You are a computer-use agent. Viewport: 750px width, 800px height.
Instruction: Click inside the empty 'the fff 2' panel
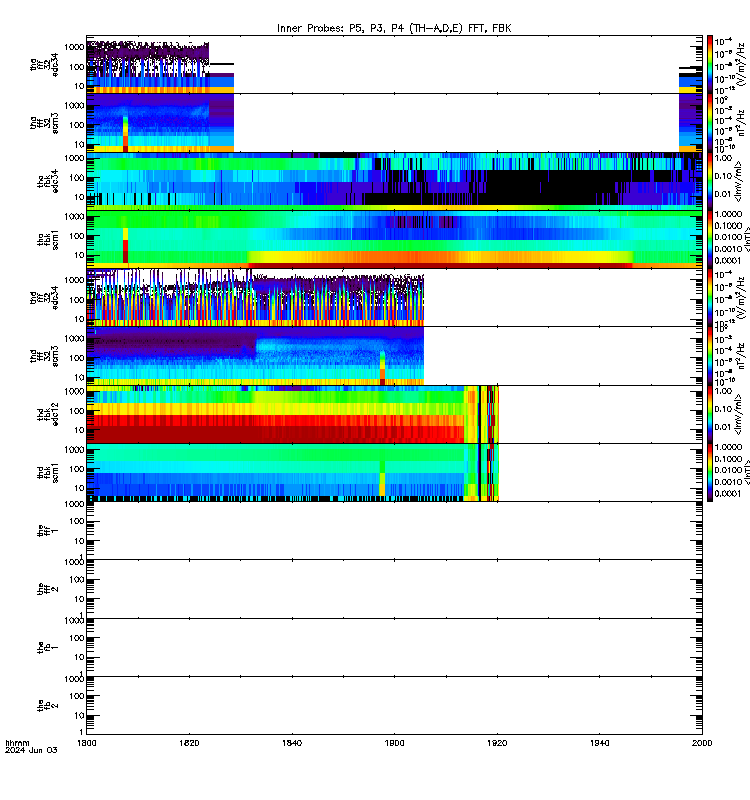394,589
